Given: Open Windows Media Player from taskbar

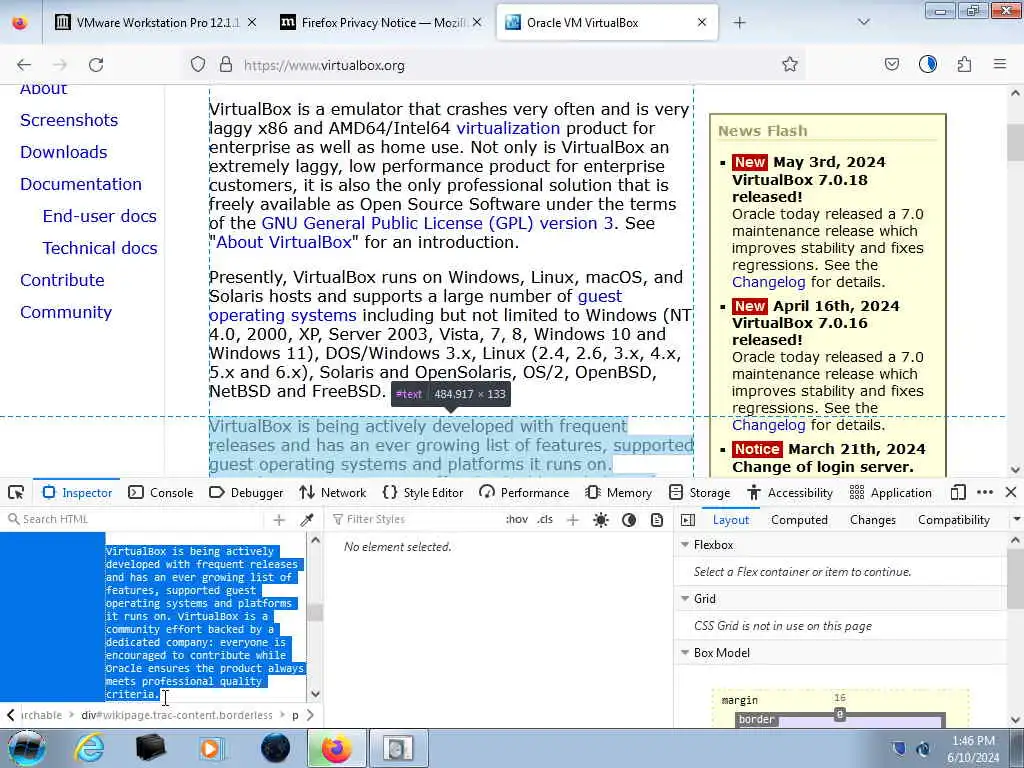Looking at the screenshot, I should click(x=212, y=748).
